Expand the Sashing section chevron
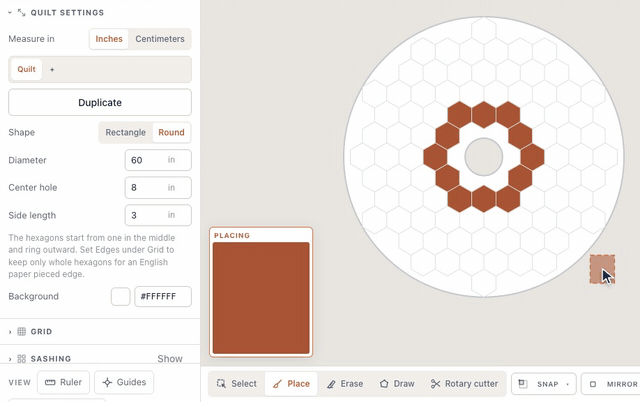 10,359
